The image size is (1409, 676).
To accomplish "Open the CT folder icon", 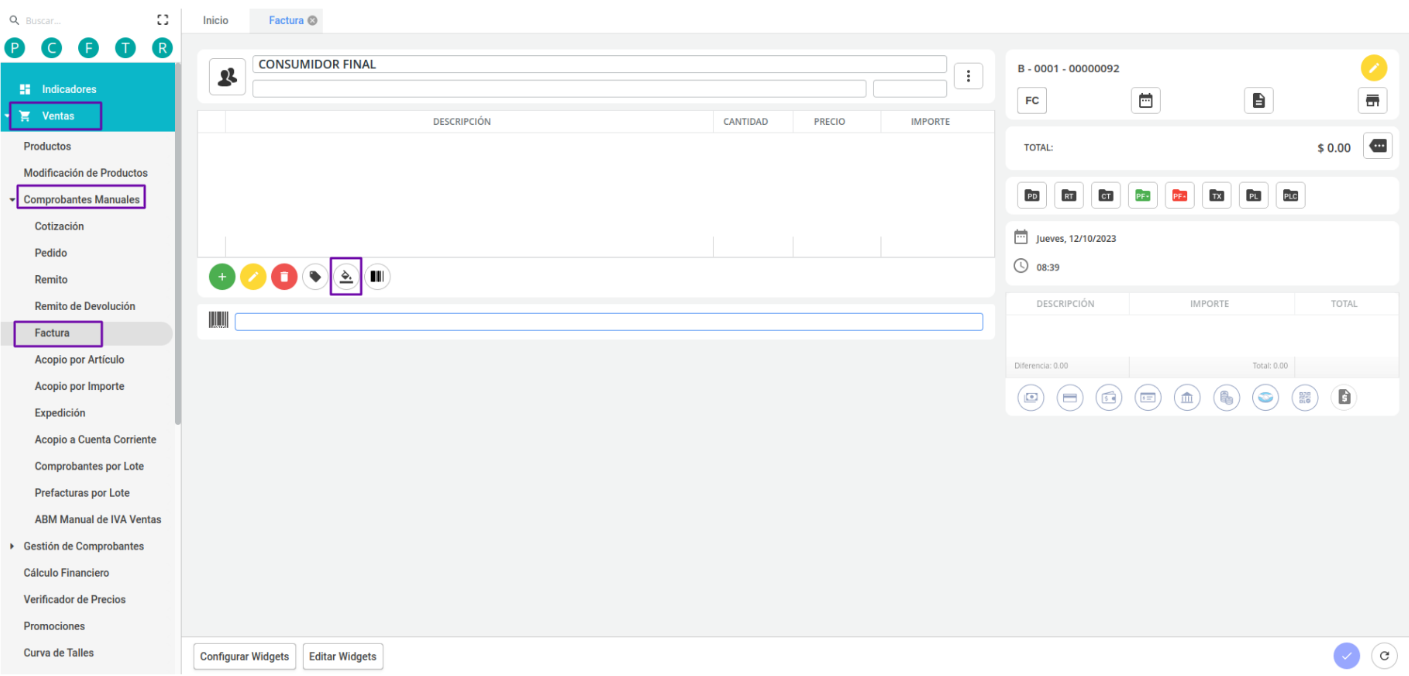I will click(x=1106, y=196).
